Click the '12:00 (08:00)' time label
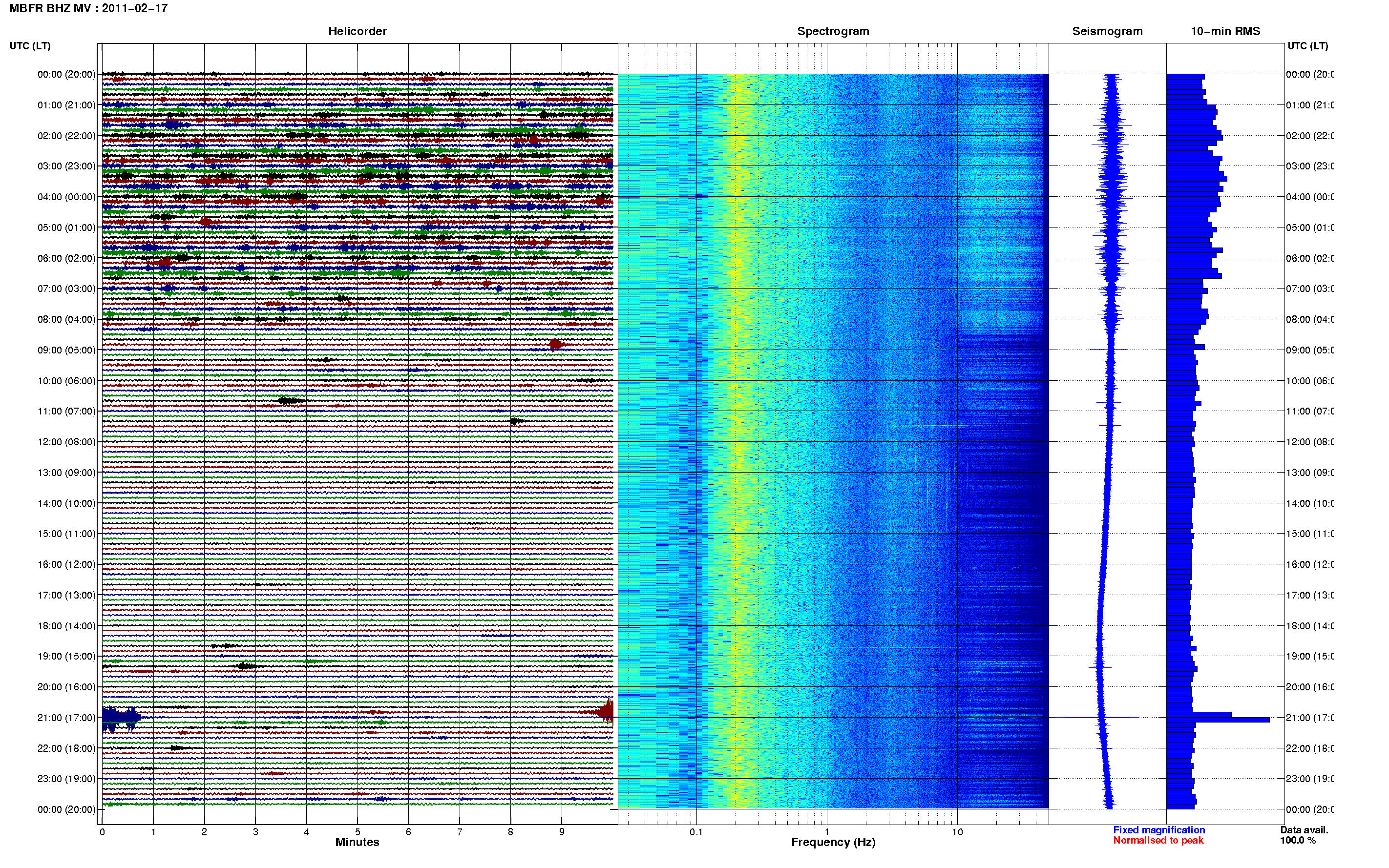 tap(66, 442)
